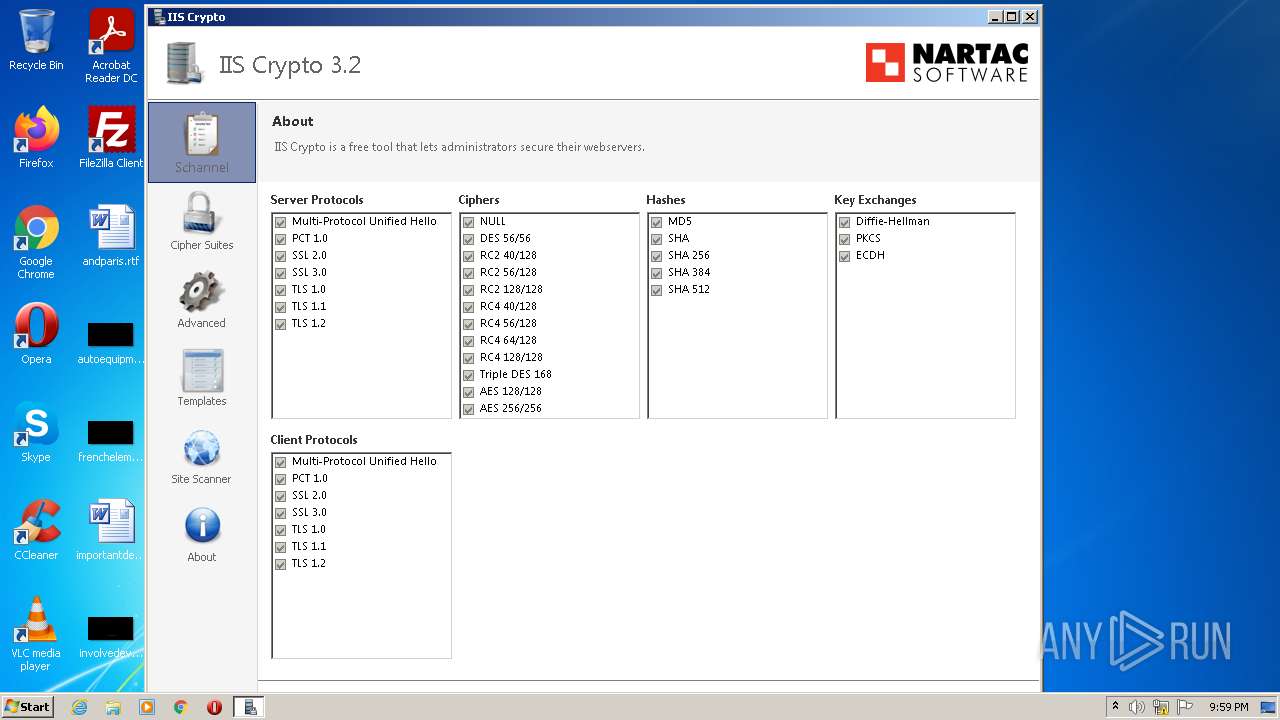Open Opera desktop shortcut
This screenshot has width=1280, height=720.
36,333
